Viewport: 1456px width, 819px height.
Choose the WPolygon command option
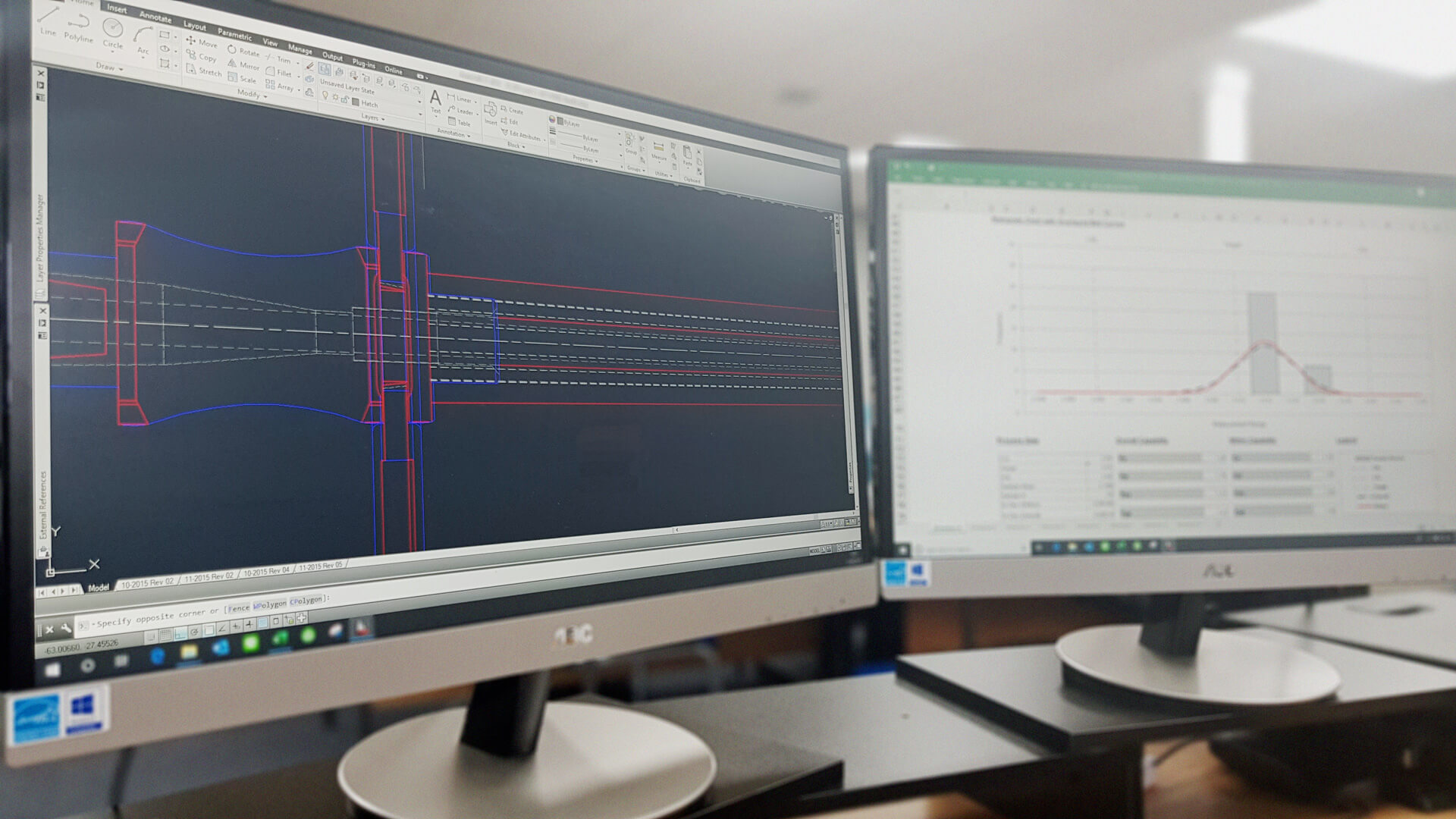point(270,605)
